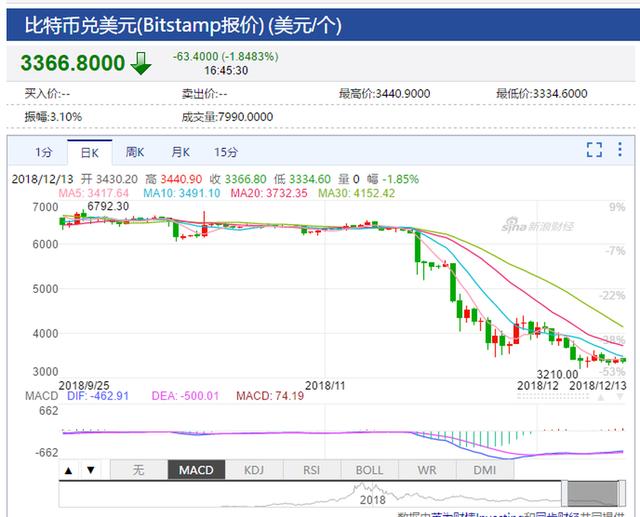
Task: Select the 无 indicator option
Action: [138, 470]
